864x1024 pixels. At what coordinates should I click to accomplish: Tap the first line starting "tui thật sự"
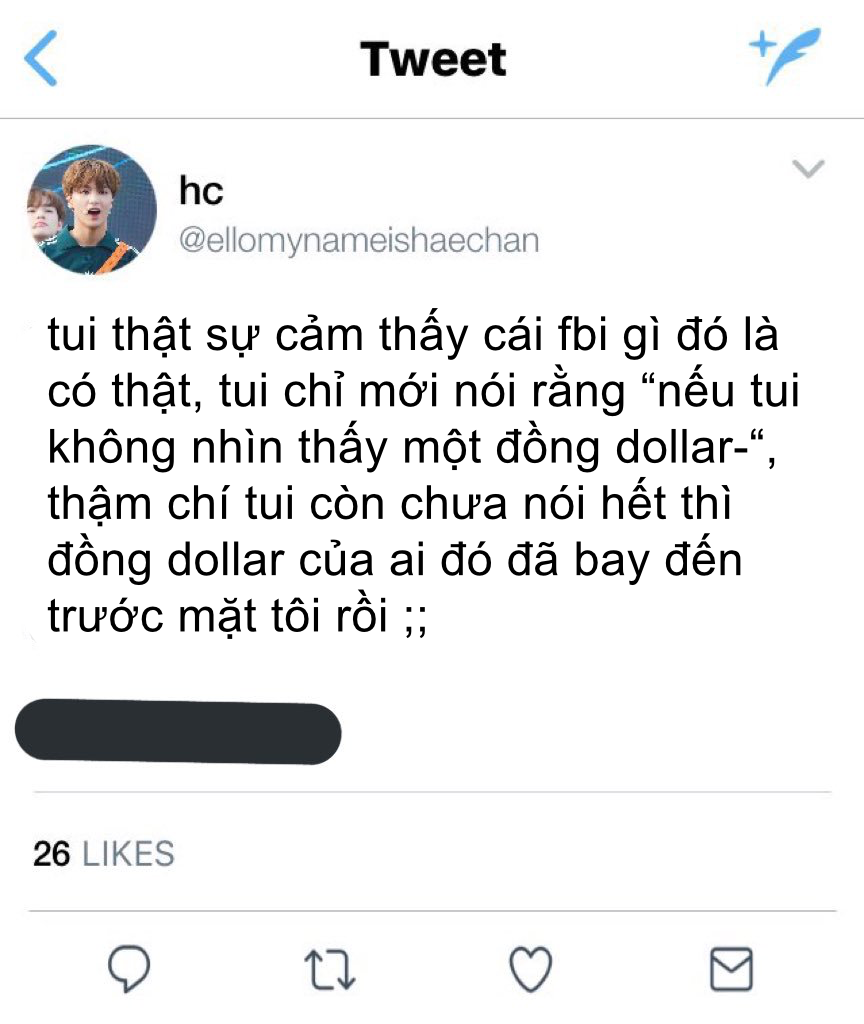413,336
